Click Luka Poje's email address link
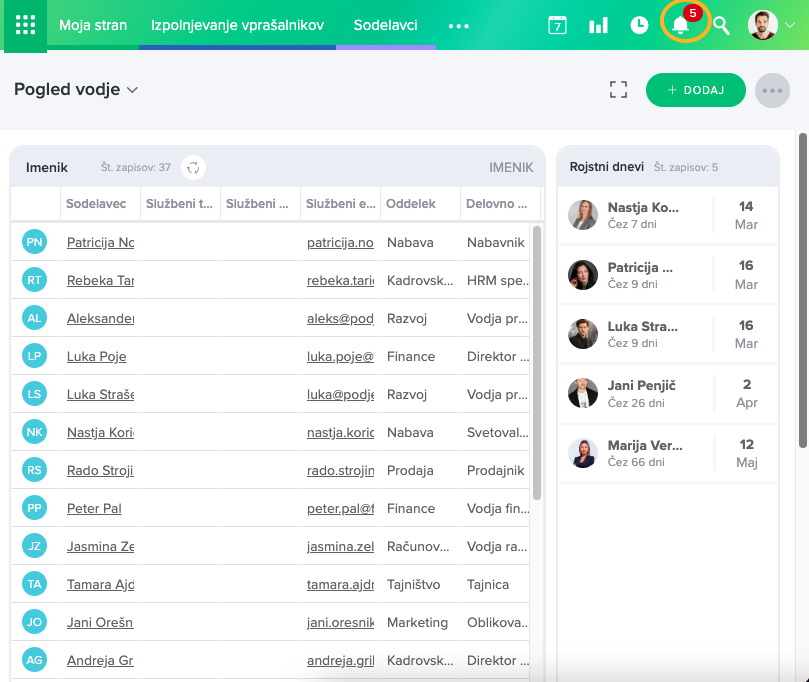The width and height of the screenshot is (809, 682). coord(340,356)
